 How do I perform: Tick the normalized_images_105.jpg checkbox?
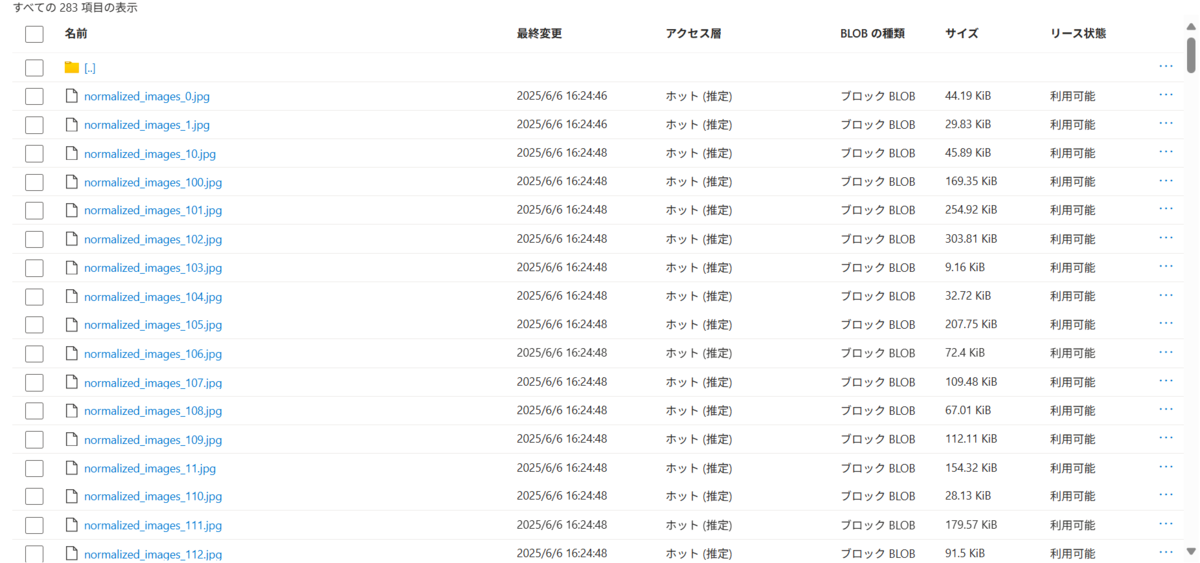click(34, 325)
